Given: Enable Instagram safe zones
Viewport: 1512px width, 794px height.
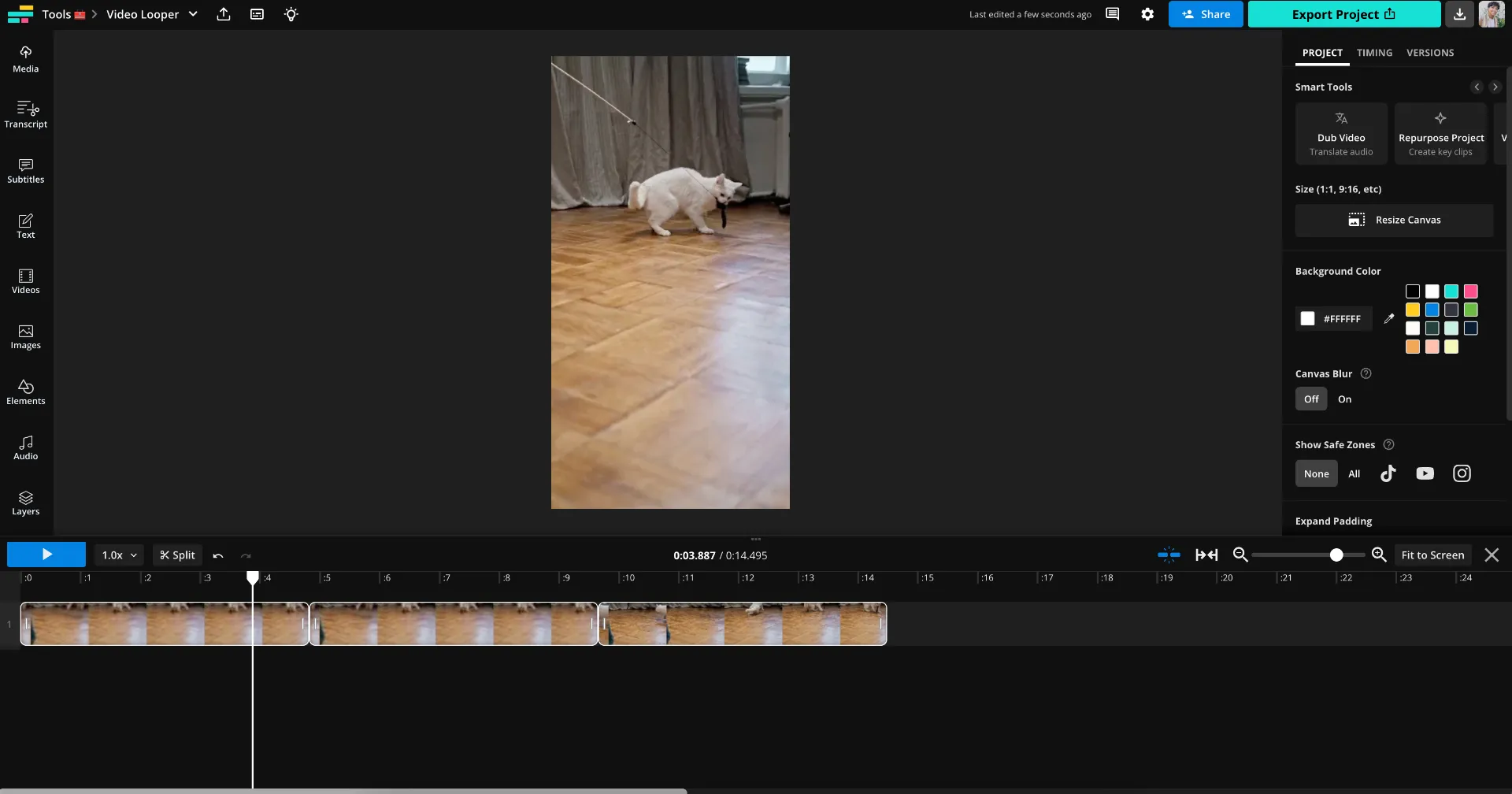Looking at the screenshot, I should 1462,473.
